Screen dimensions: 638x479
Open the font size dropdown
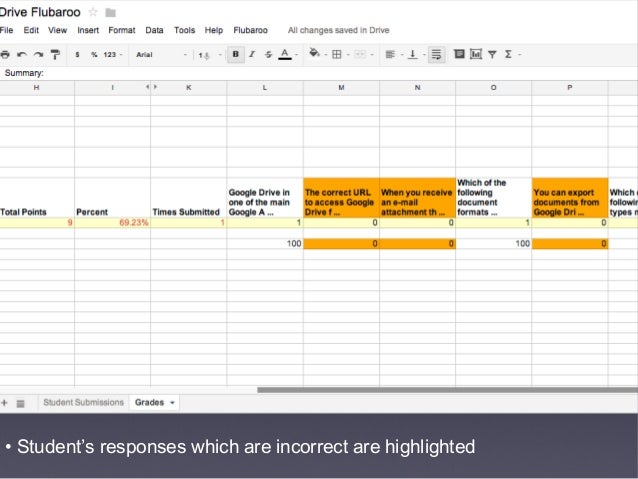click(210, 55)
